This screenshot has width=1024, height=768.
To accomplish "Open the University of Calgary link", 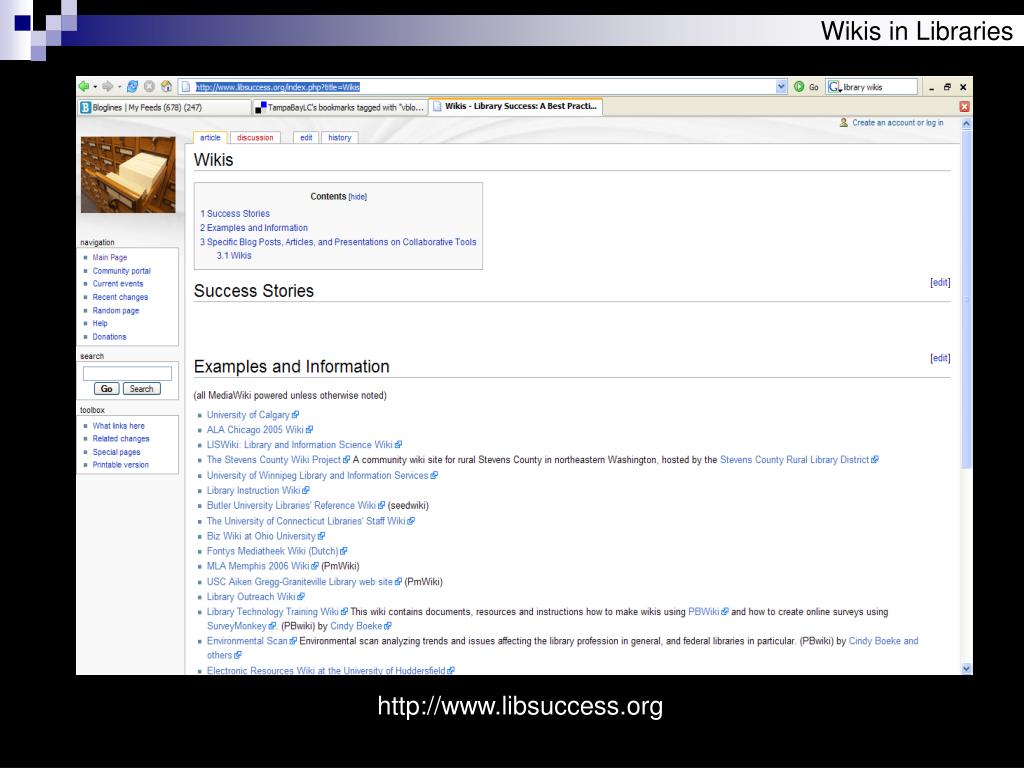I will point(248,415).
